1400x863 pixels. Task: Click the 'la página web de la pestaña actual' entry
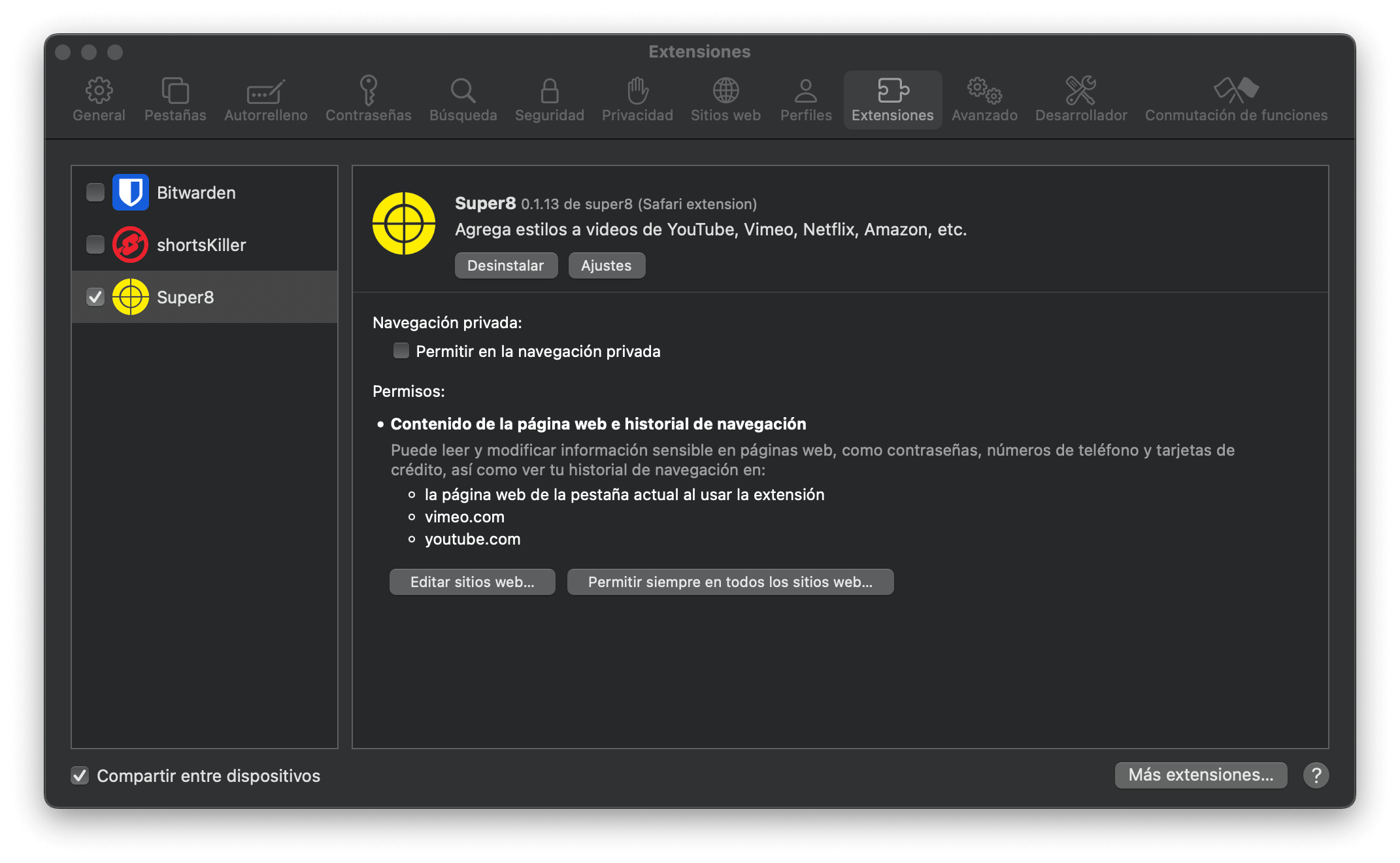pos(624,495)
